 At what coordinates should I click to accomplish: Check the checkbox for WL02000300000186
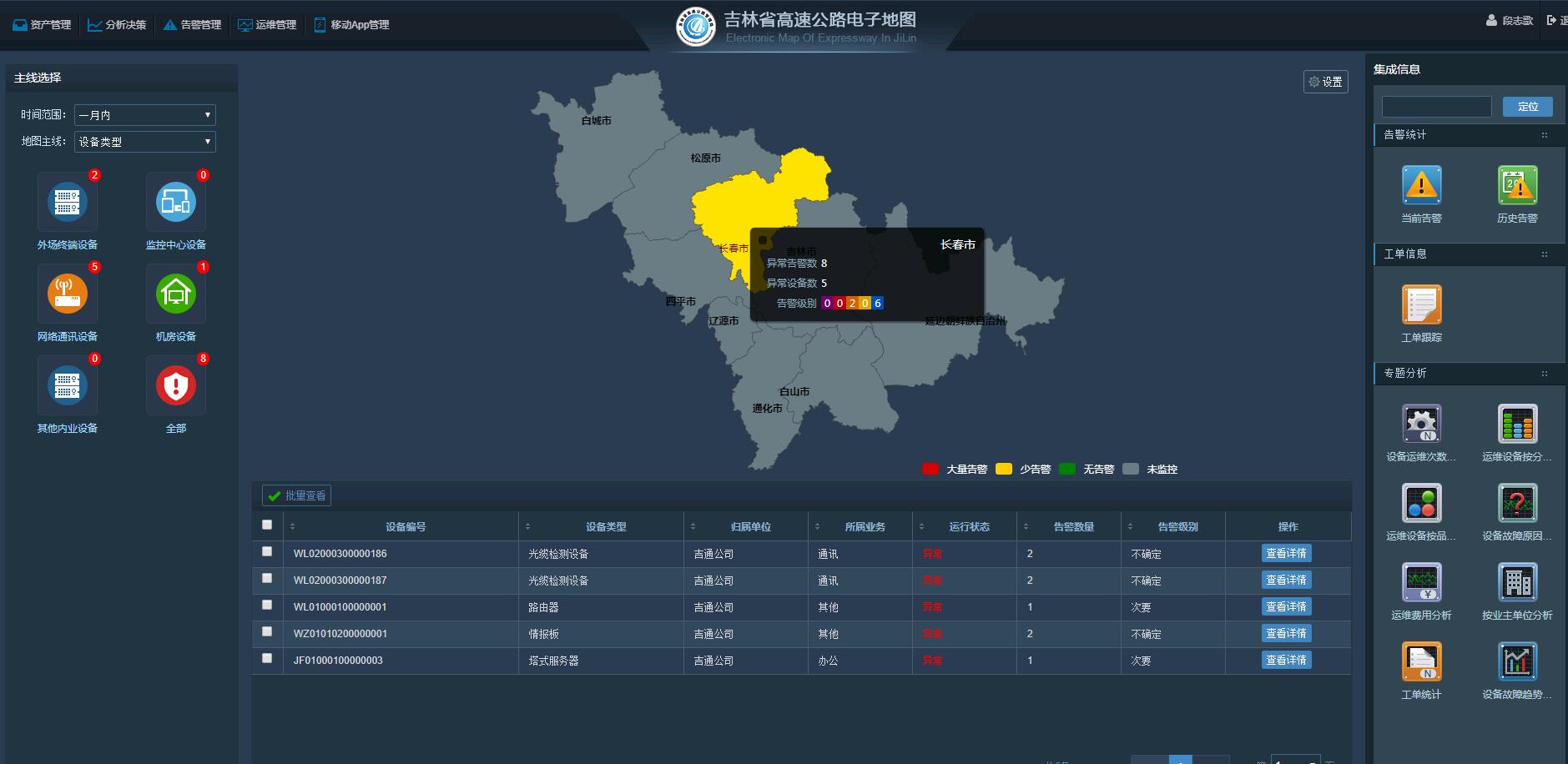tap(268, 550)
